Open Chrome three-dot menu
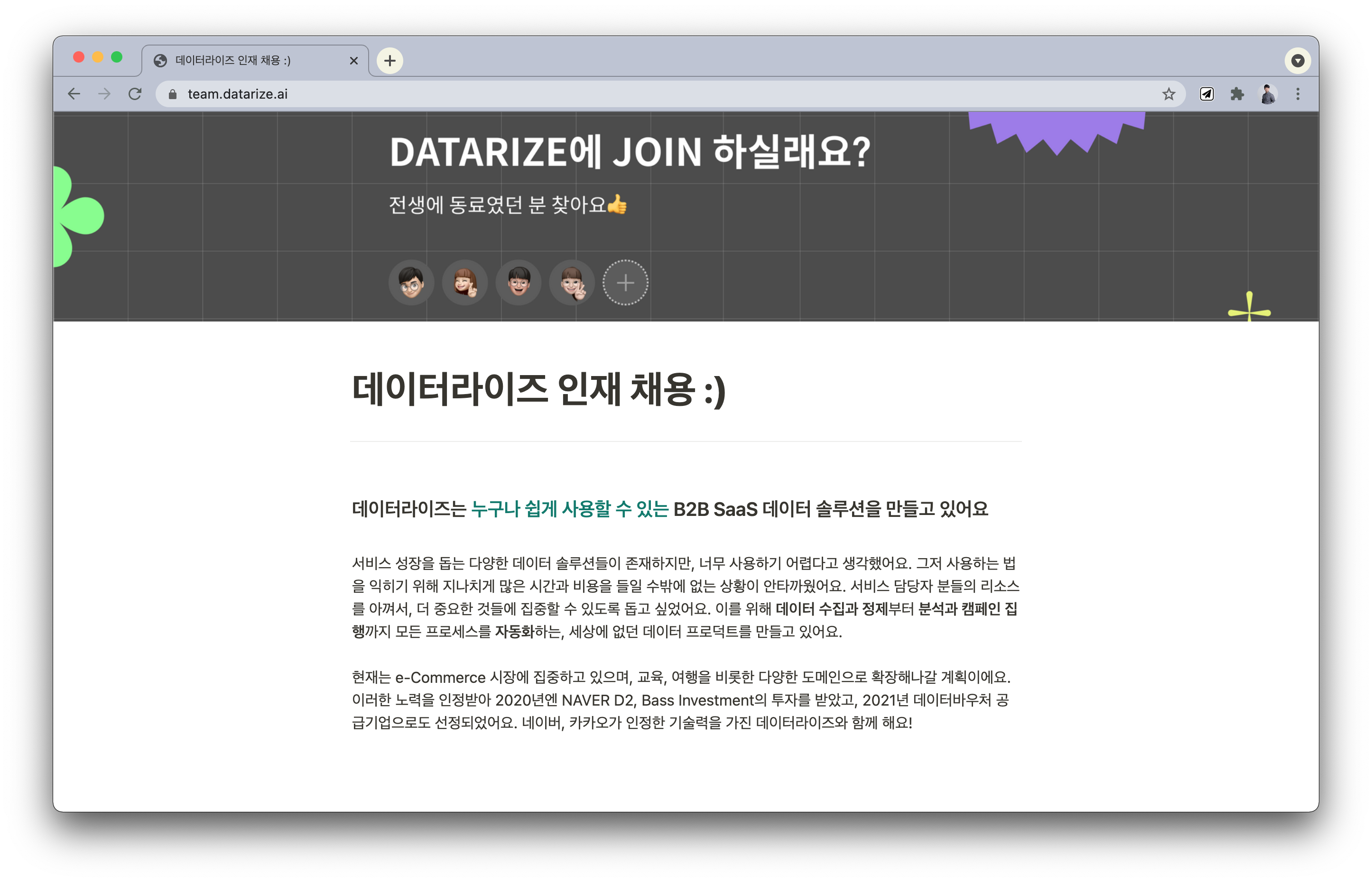The image size is (1372, 882). [x=1298, y=94]
